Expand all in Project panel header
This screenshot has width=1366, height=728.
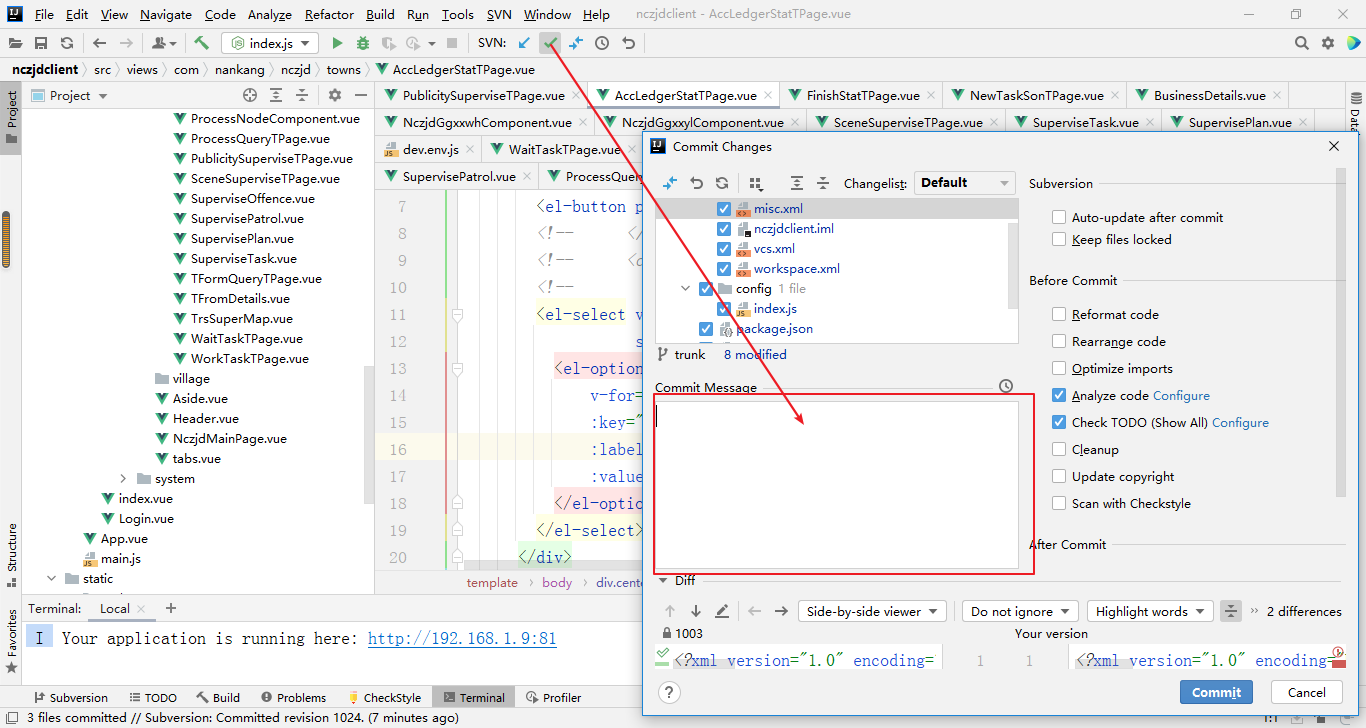tap(277, 95)
